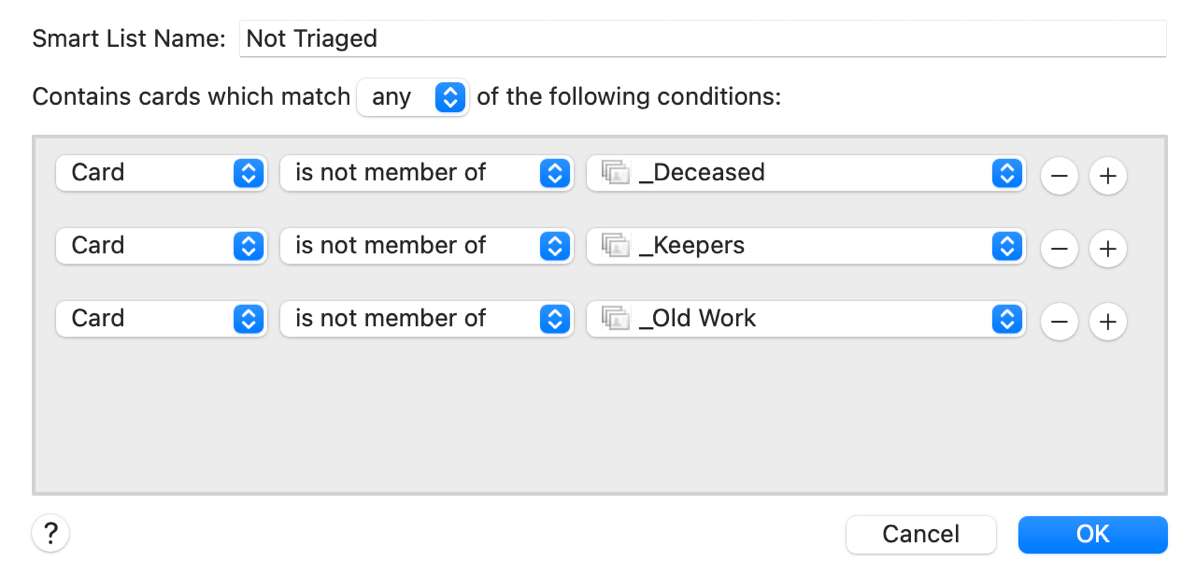
Task: Add a condition after the _Keepers row
Action: pyautogui.click(x=1107, y=249)
